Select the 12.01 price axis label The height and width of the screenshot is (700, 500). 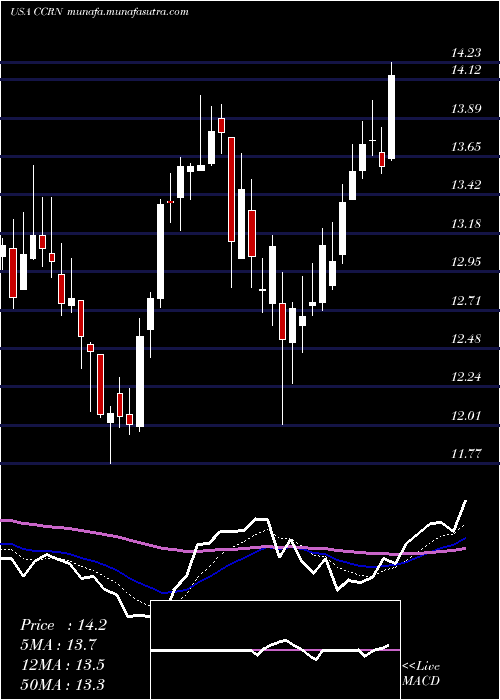click(x=466, y=416)
